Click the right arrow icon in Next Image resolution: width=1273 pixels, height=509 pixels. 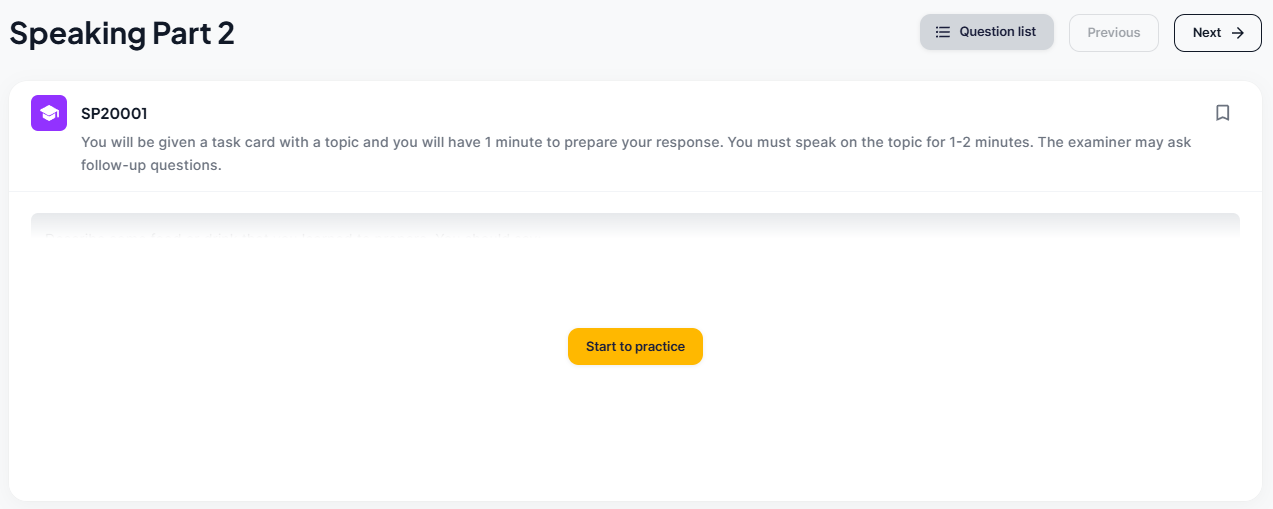coord(1238,33)
